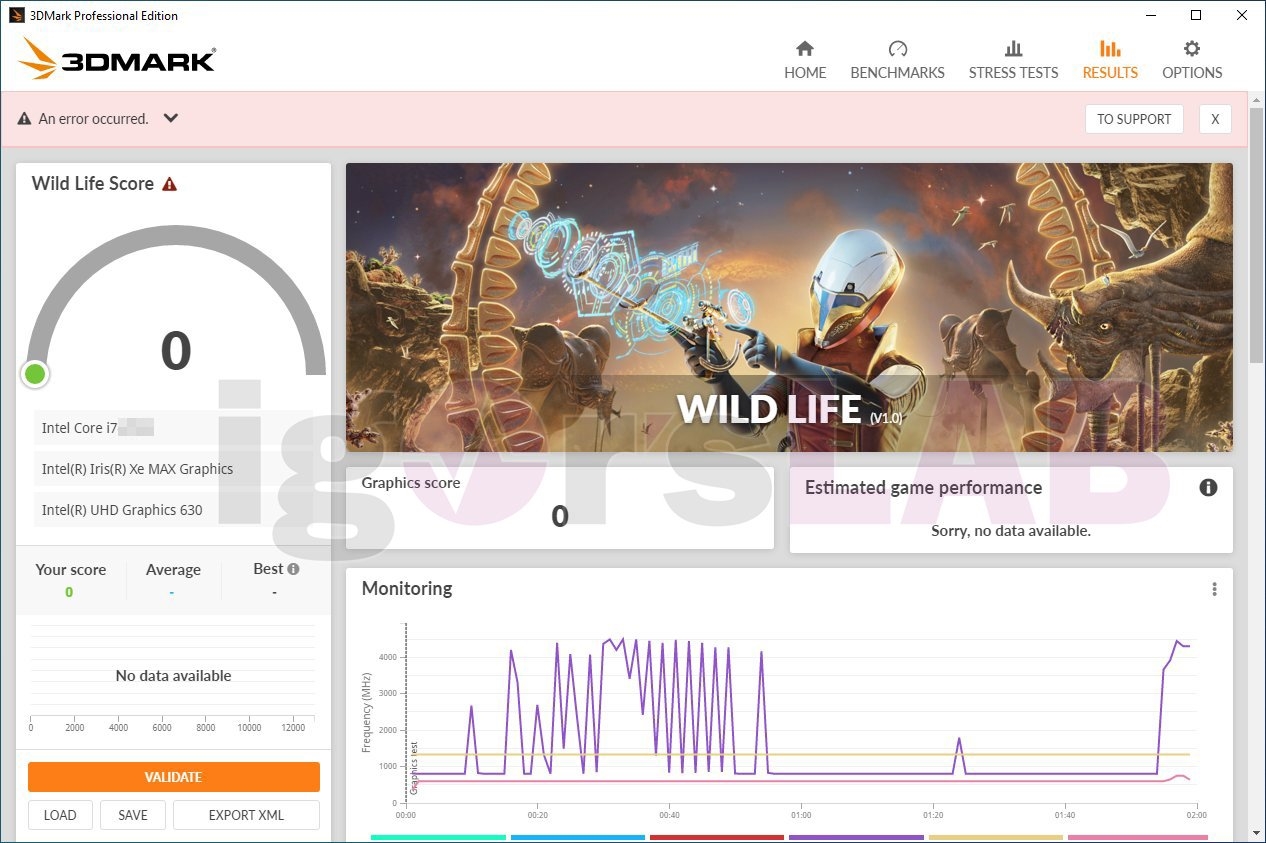Open STRESS TESTS bar-chart icon
The height and width of the screenshot is (843, 1266).
[x=1013, y=49]
